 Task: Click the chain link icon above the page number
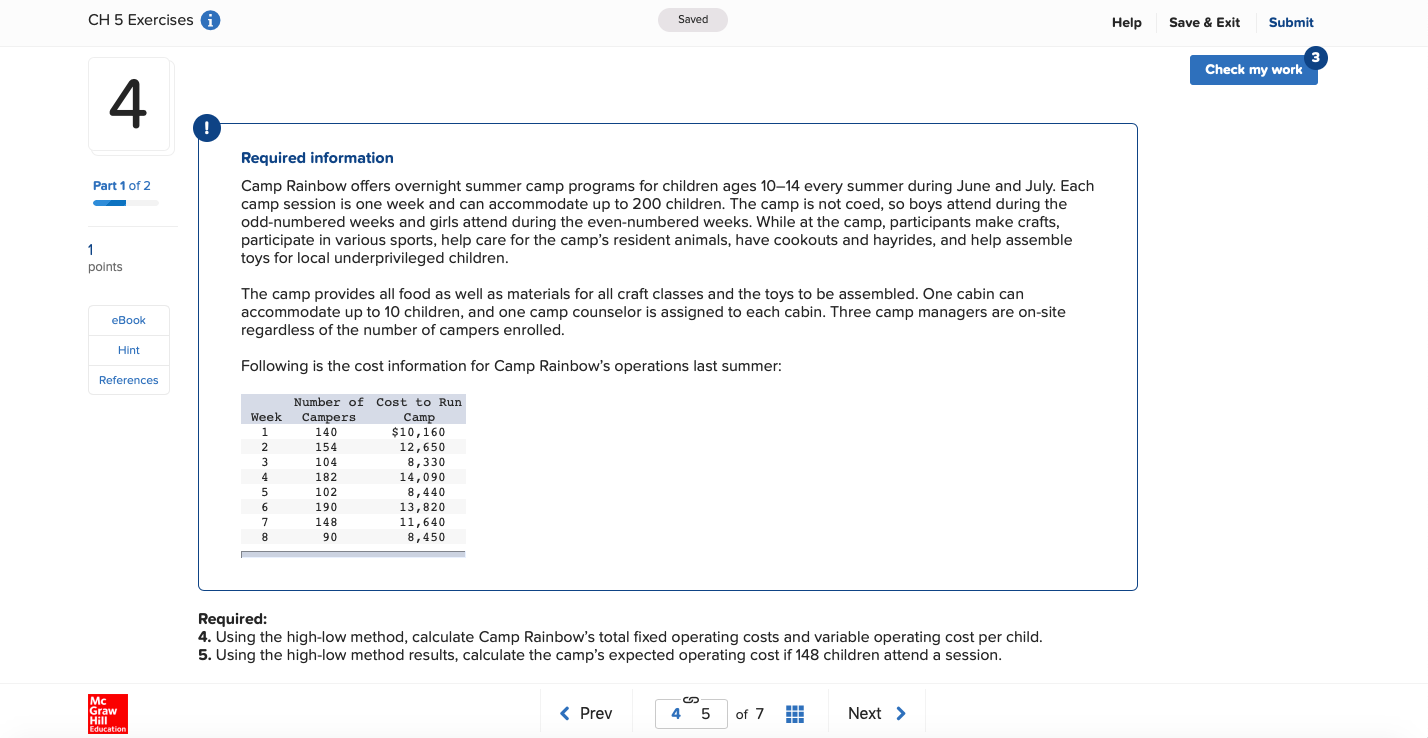point(689,701)
